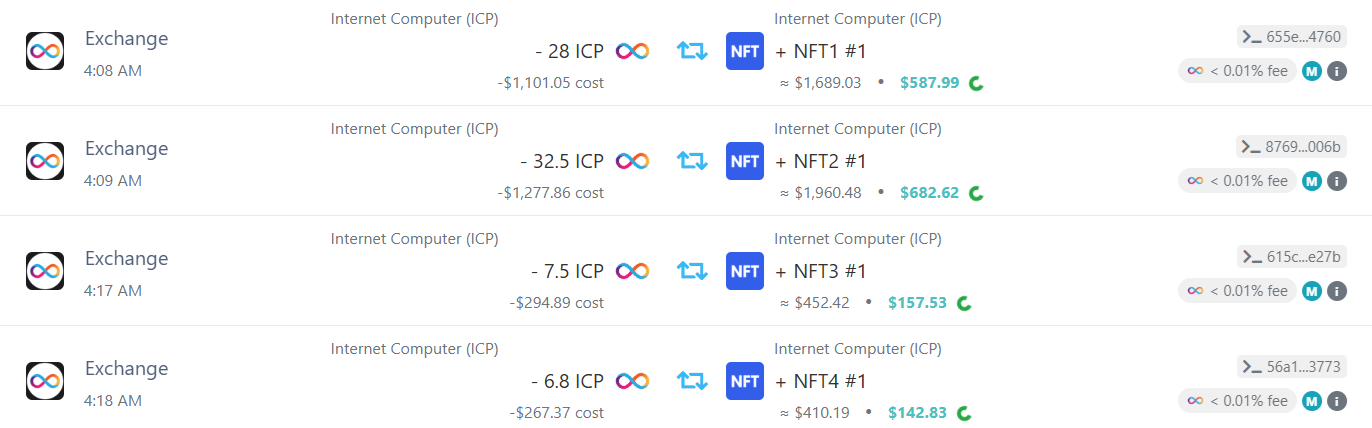
Task: Select the -$1,277.86 cost text
Action: tap(550, 193)
